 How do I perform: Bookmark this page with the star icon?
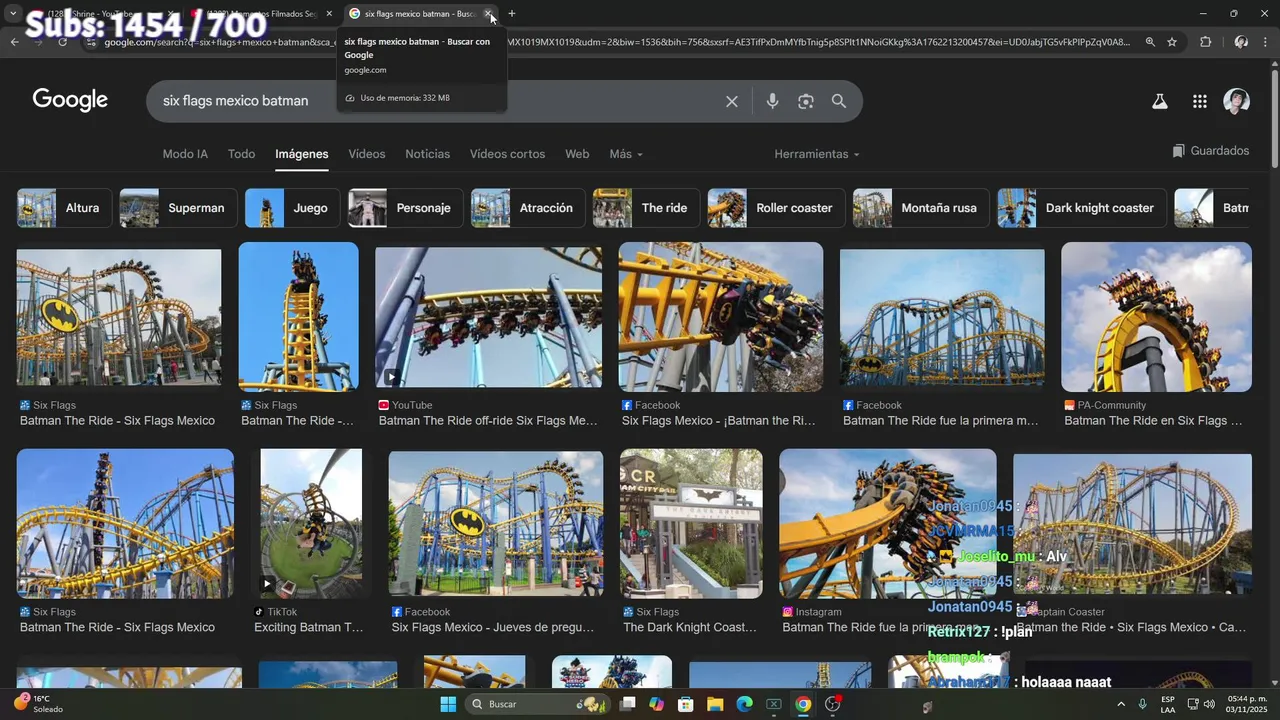(1172, 42)
